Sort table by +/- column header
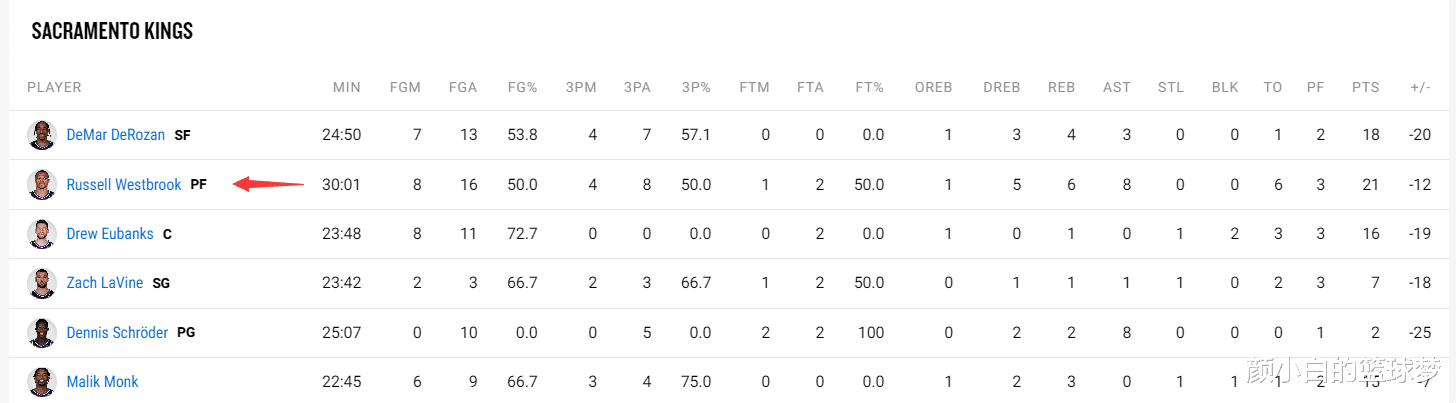 coord(1420,88)
